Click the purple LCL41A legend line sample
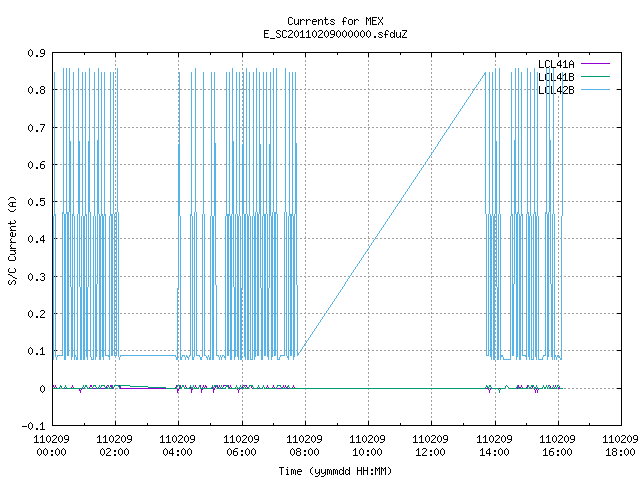Screen dimensions: 640x480 (595, 64)
